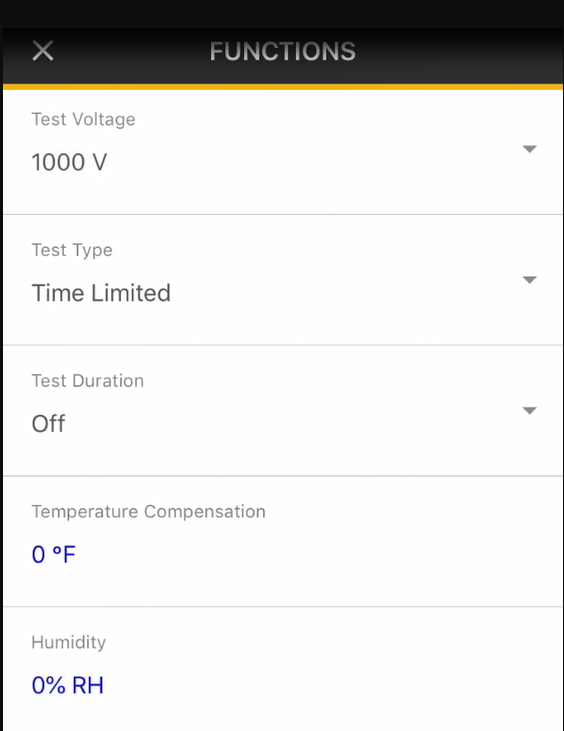Tap the Time Limited test type value
Image resolution: width=564 pixels, height=731 pixels.
tap(101, 293)
